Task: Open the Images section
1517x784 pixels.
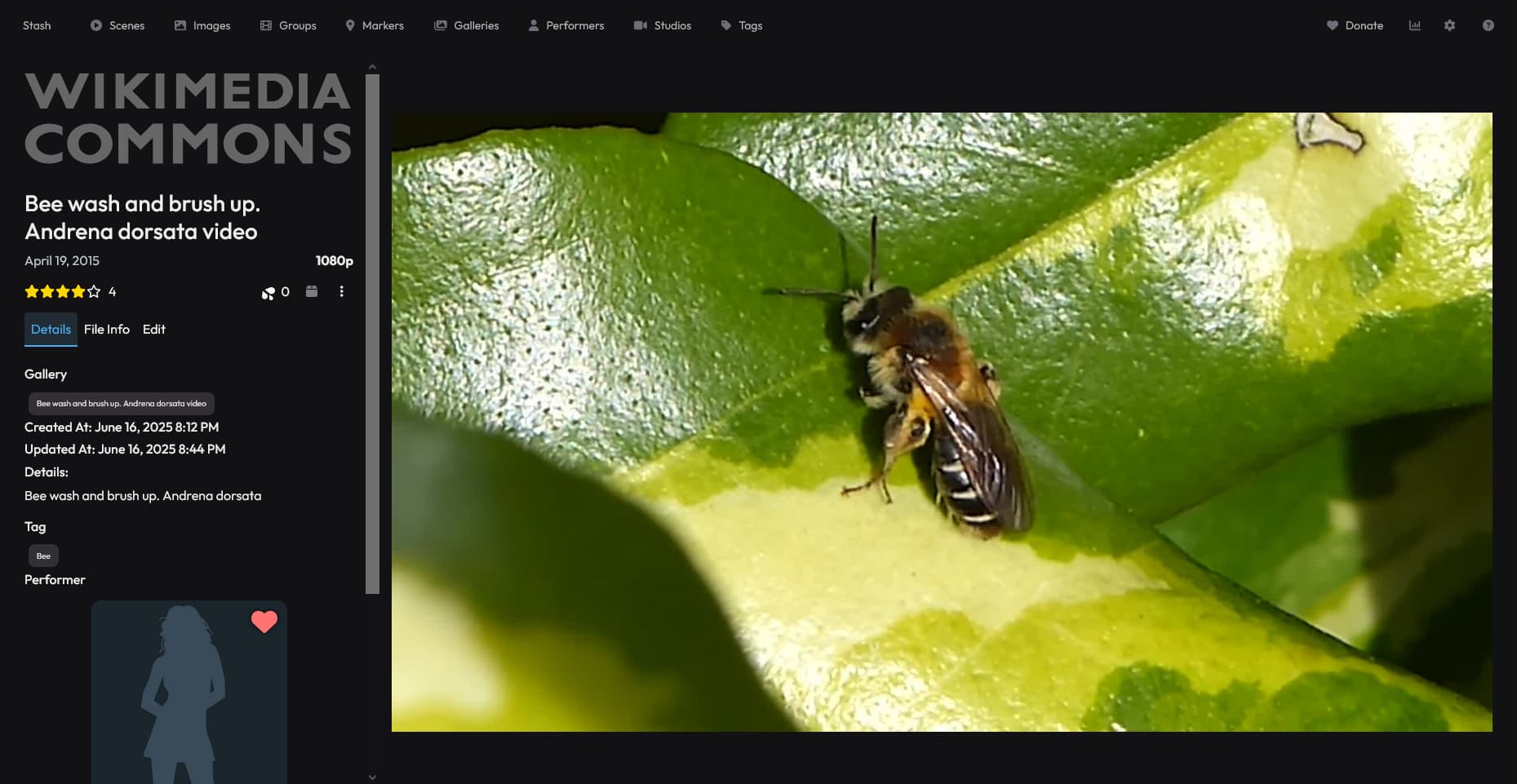Action: pyautogui.click(x=202, y=25)
